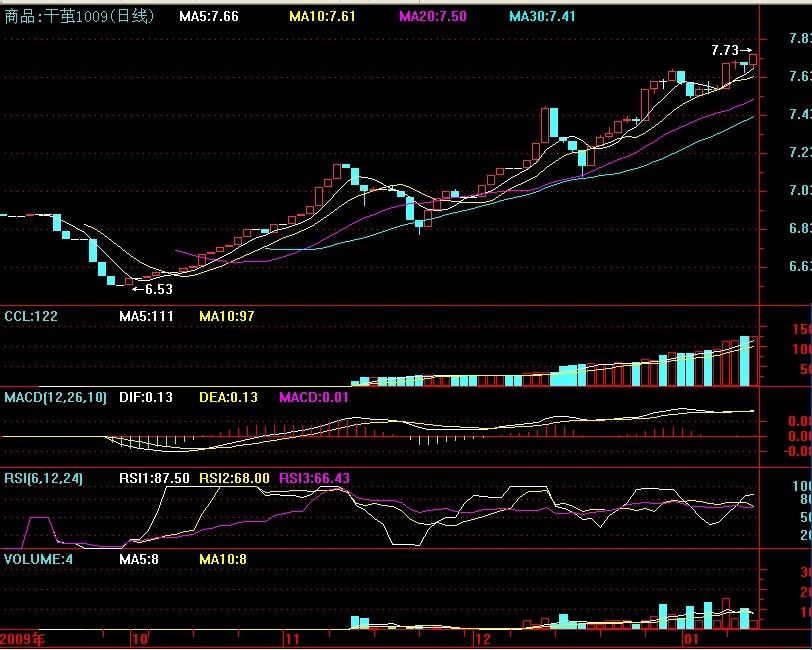The image size is (812, 650).
Task: Select the MA5:7.66 label in price panel
Action: (x=208, y=17)
